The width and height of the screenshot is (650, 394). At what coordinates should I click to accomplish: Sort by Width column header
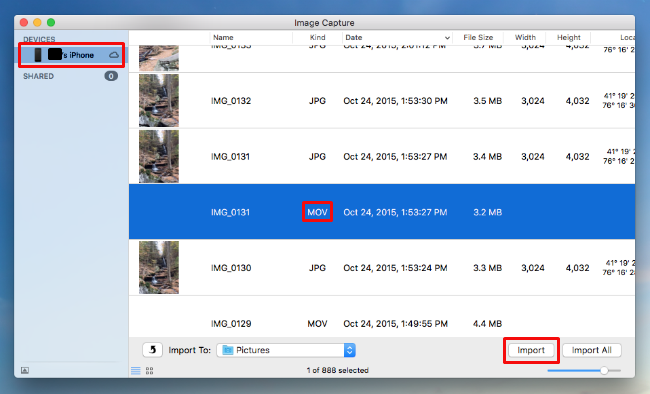[525, 37]
